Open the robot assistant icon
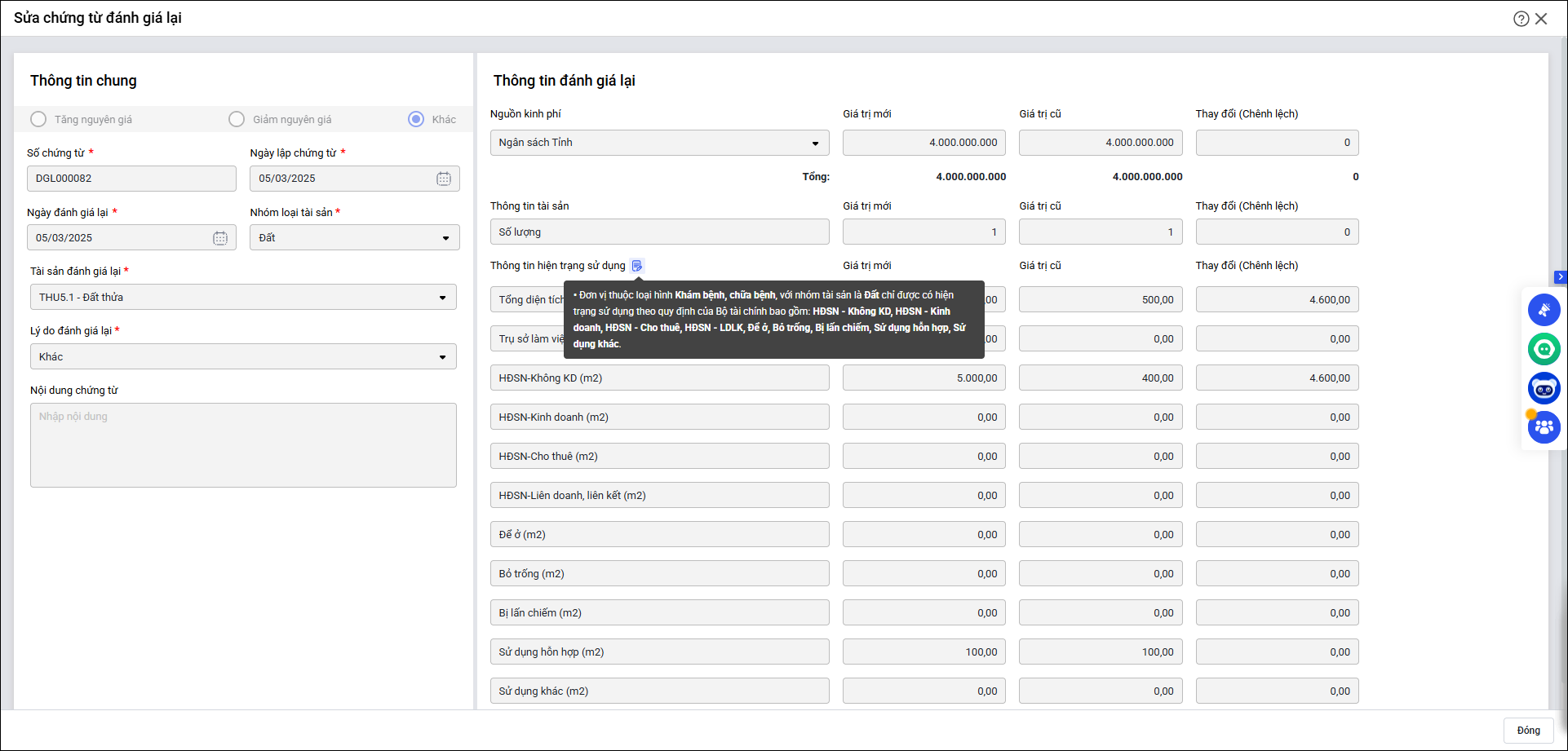The height and width of the screenshot is (751, 1568). [1544, 389]
